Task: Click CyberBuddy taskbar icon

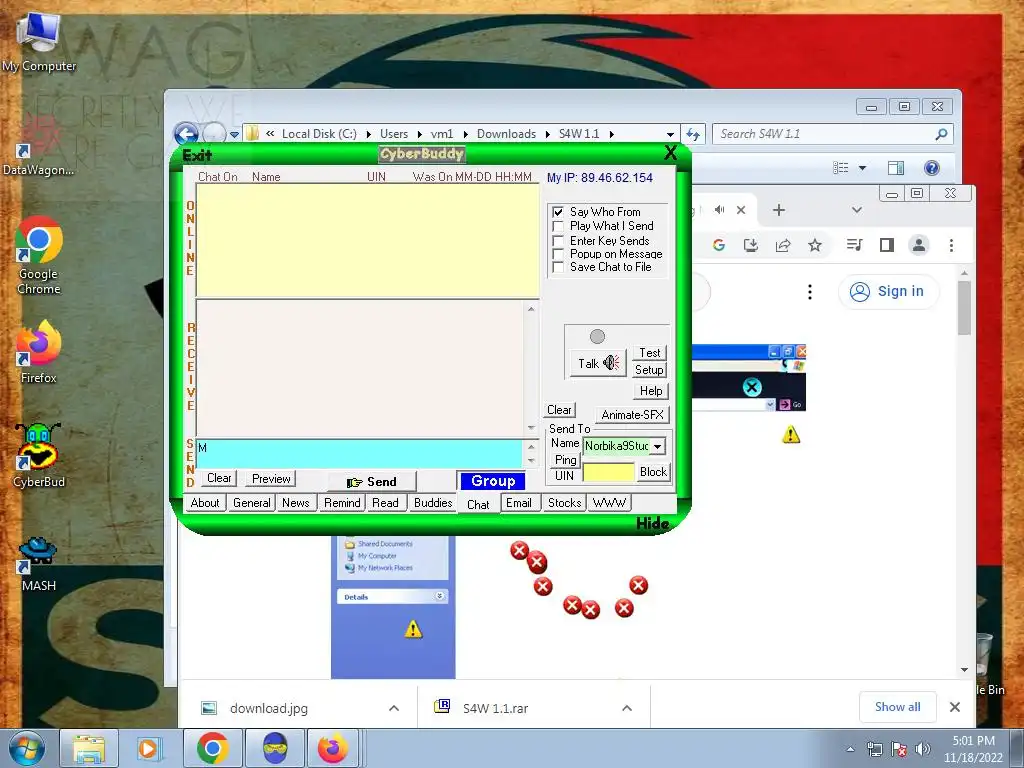Action: [x=275, y=748]
